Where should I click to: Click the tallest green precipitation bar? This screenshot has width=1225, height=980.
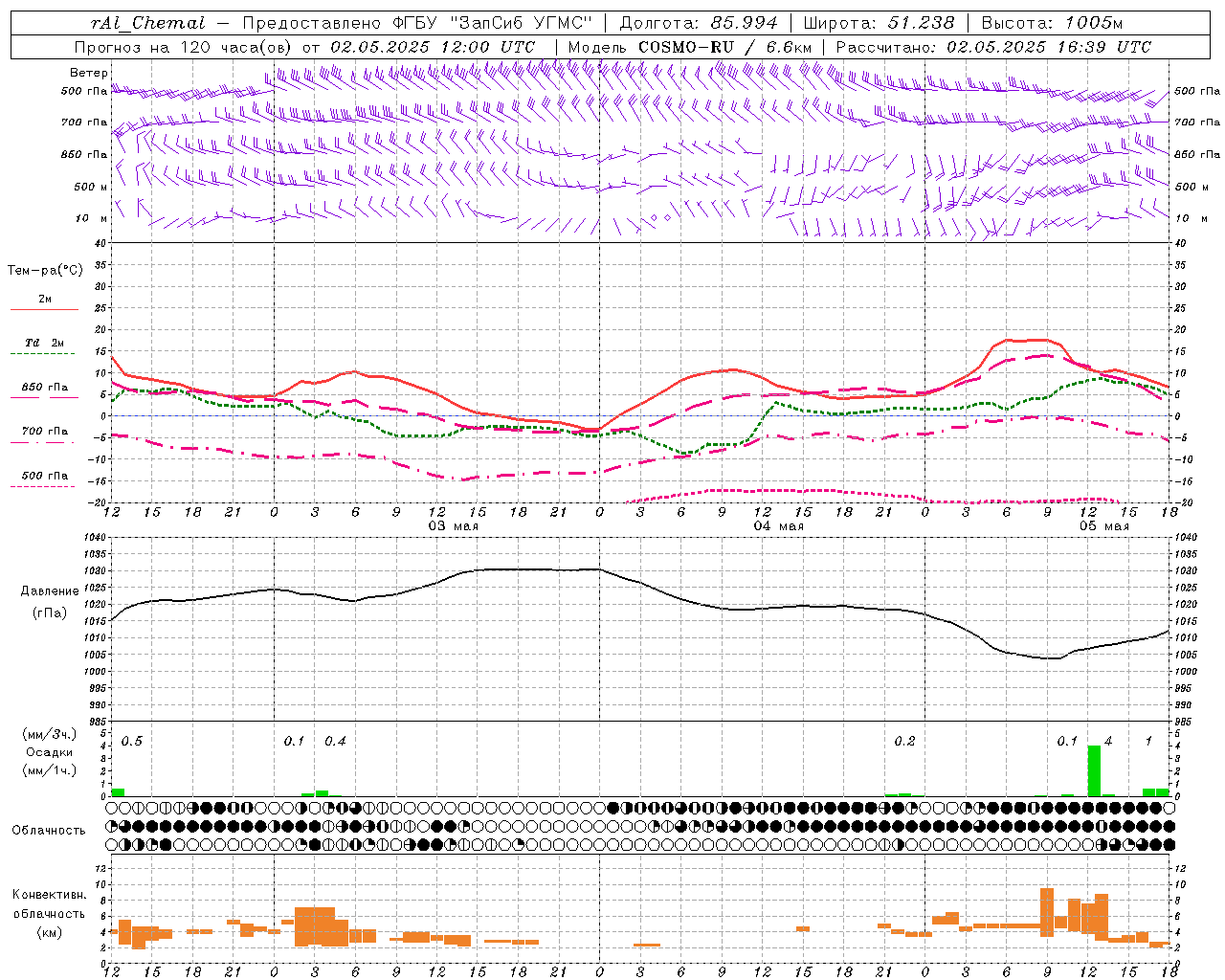tap(1094, 771)
